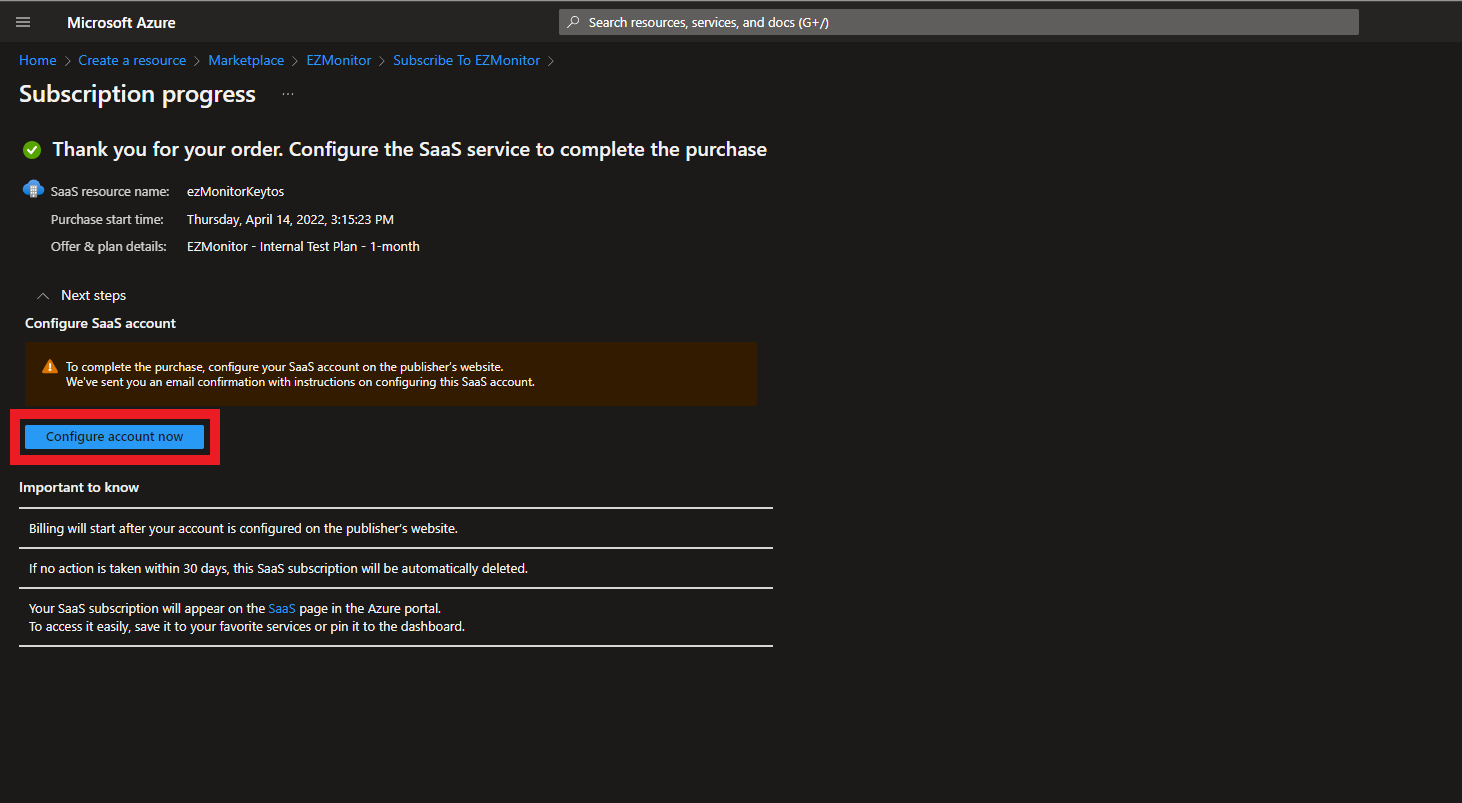1462x803 pixels.
Task: Collapse the Next steps section
Action: (x=81, y=295)
